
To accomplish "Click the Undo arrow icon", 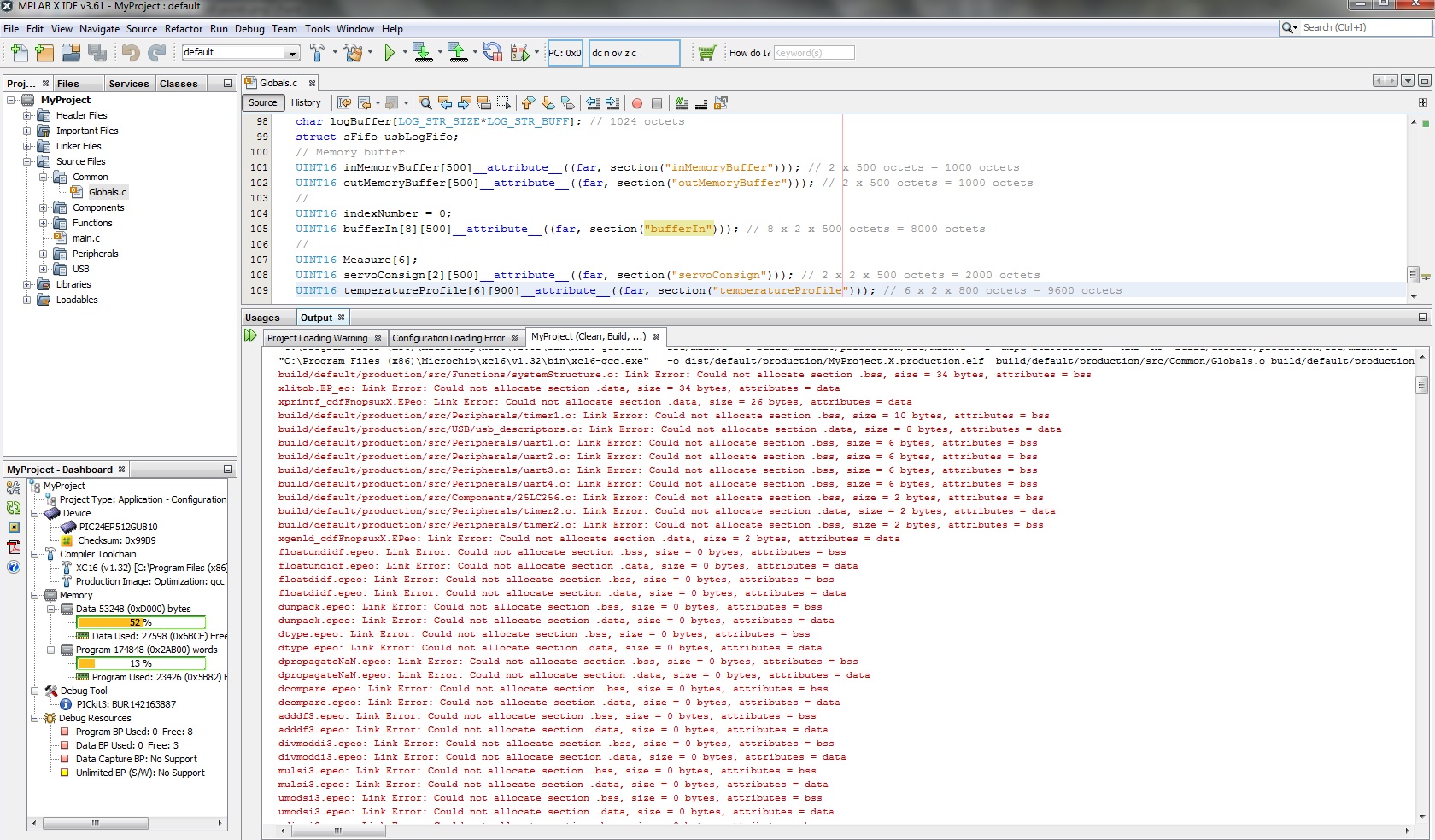I will click(130, 53).
